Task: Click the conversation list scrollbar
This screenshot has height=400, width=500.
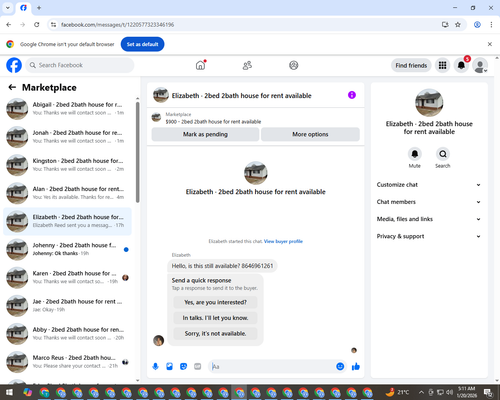Action: 138,152
